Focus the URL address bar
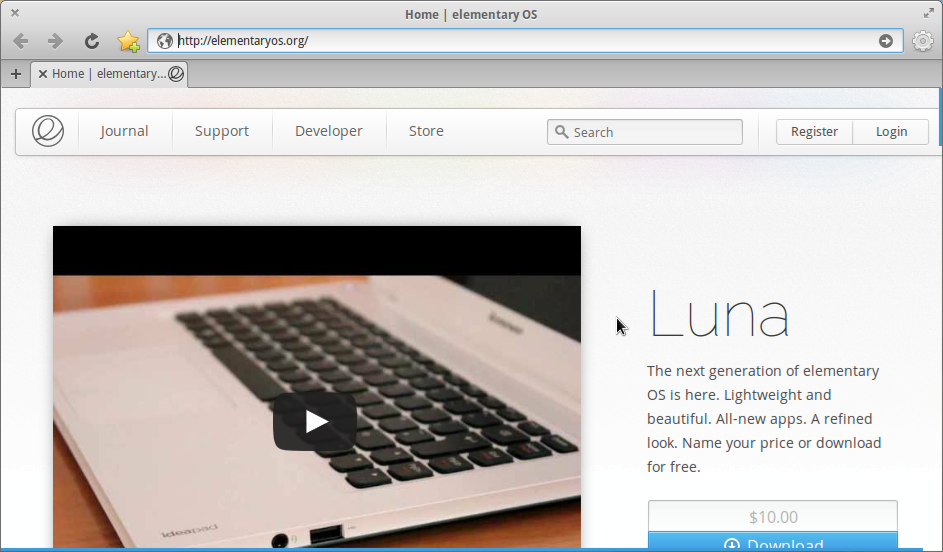943x552 pixels. (x=525, y=41)
